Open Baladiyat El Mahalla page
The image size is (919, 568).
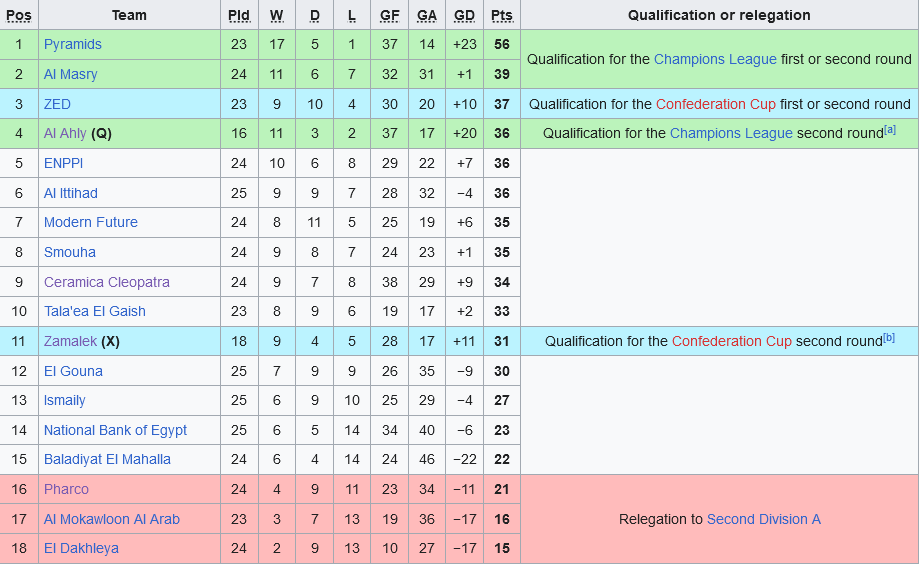point(107,459)
